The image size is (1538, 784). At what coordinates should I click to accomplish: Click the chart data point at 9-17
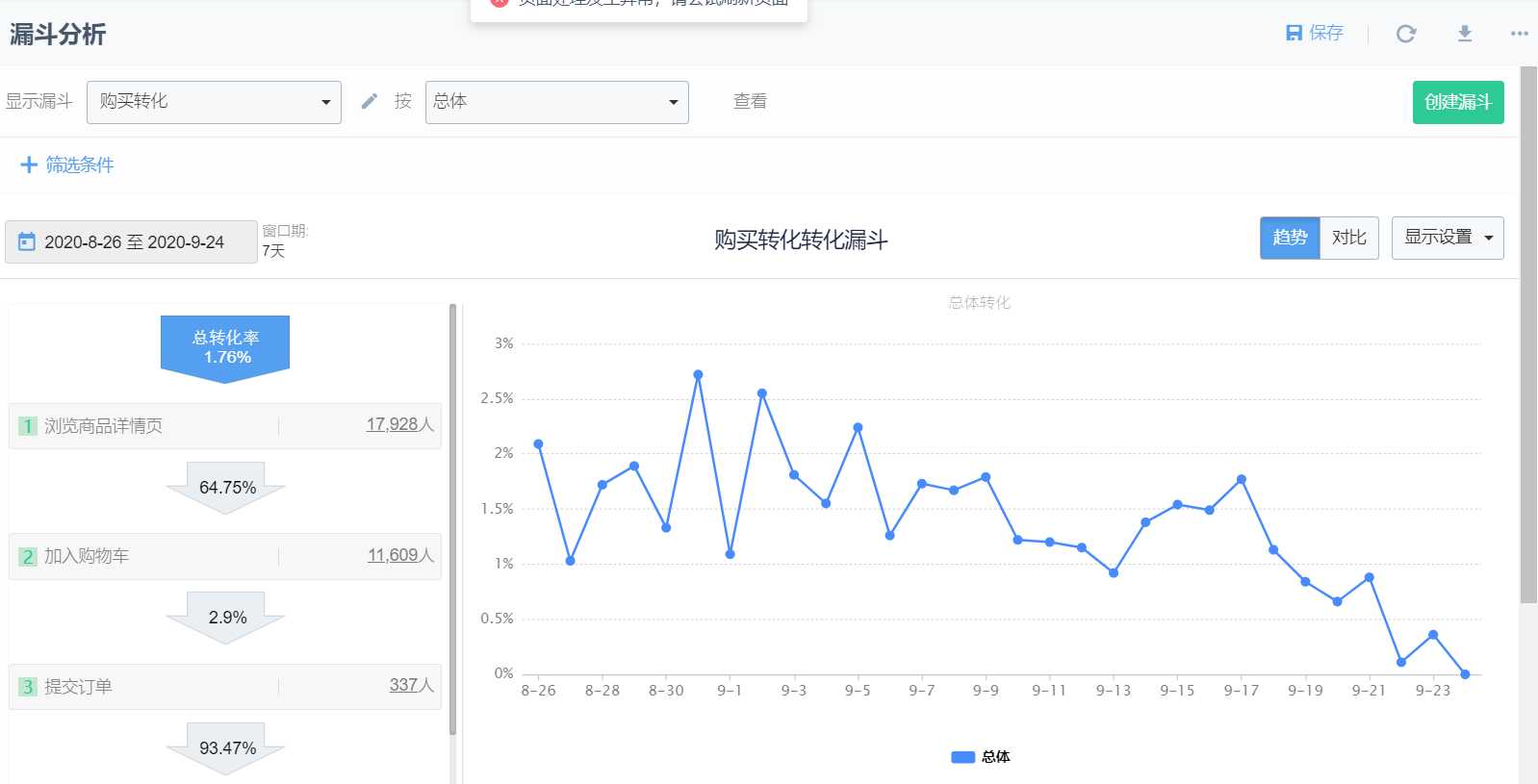click(x=1242, y=479)
